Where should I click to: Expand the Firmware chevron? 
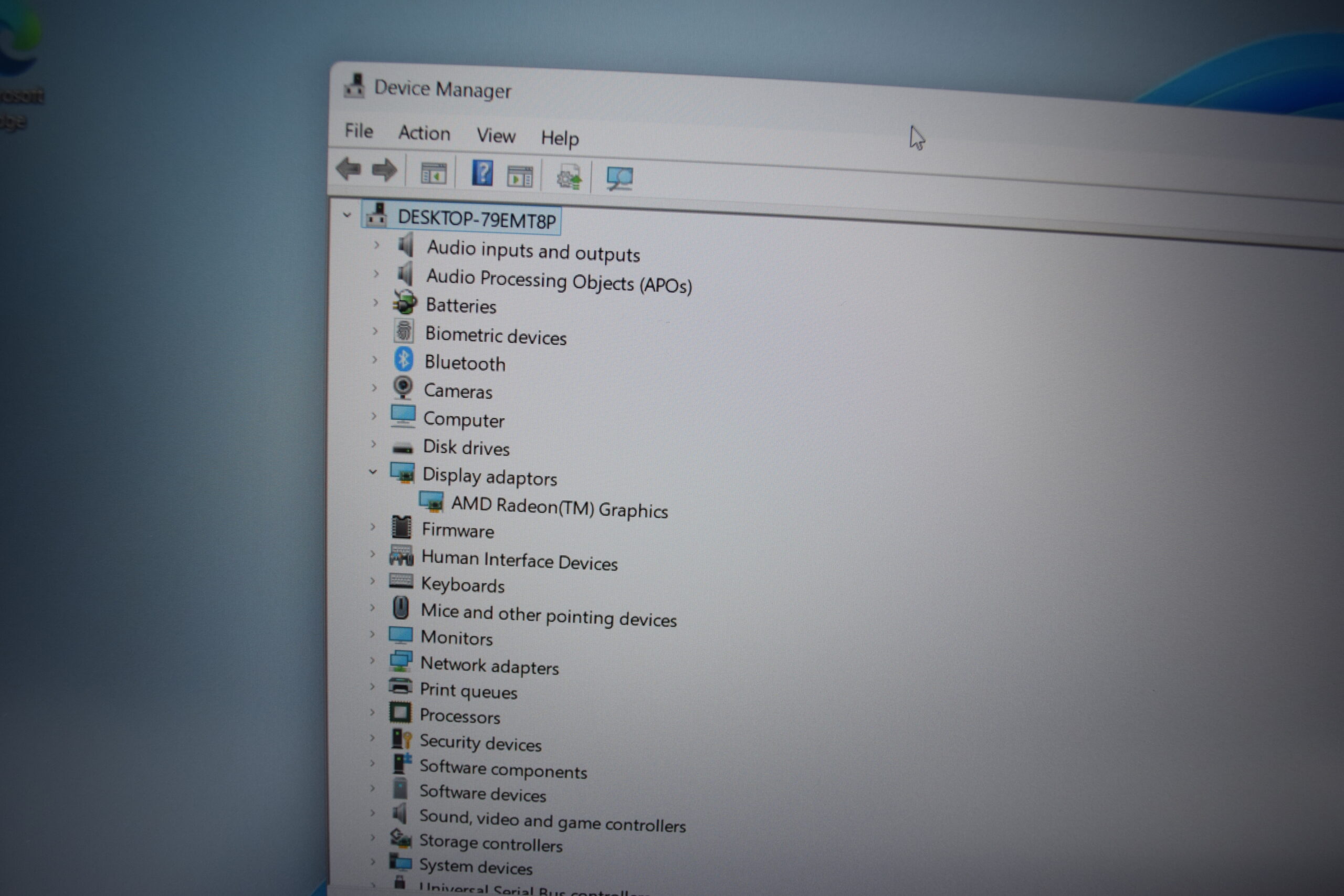pos(373,526)
